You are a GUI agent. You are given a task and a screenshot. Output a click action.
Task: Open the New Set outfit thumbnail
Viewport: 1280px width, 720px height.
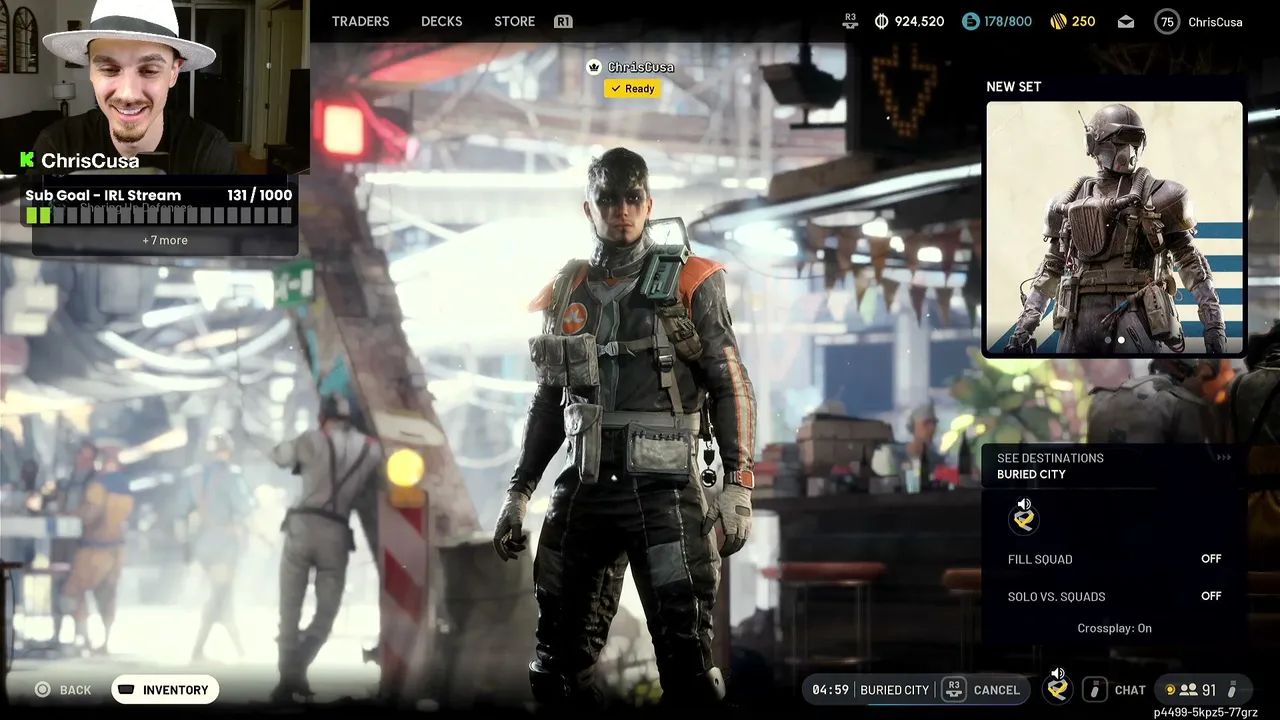tap(1115, 228)
